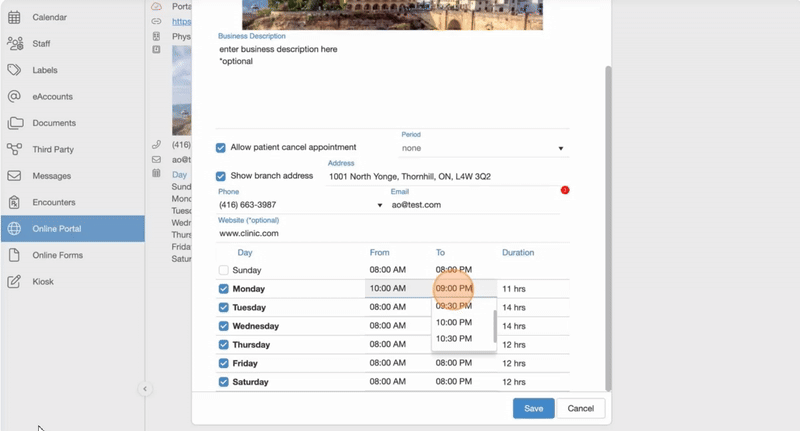This screenshot has height=431, width=800.
Task: Toggle Allow patient cancel appointment checkbox
Action: pyautogui.click(x=221, y=148)
